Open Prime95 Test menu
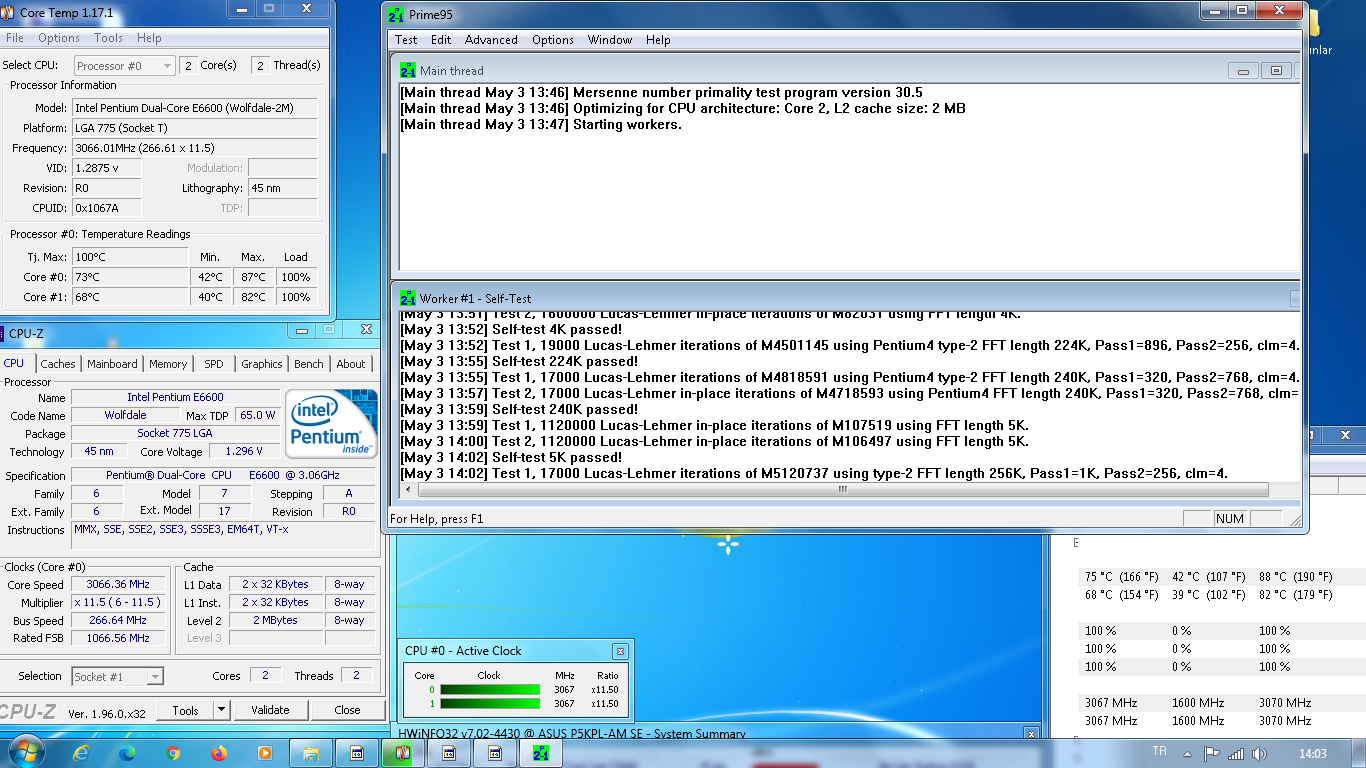Image resolution: width=1366 pixels, height=768 pixels. coord(406,40)
